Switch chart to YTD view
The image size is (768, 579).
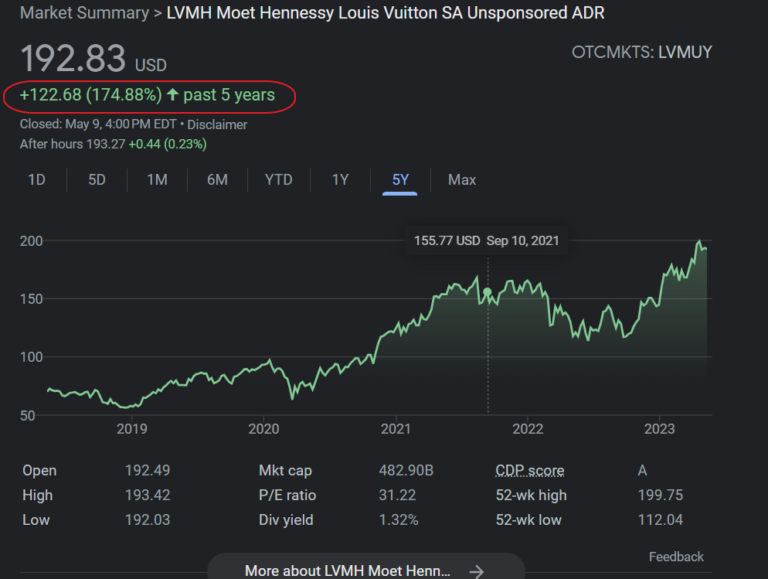(x=278, y=180)
